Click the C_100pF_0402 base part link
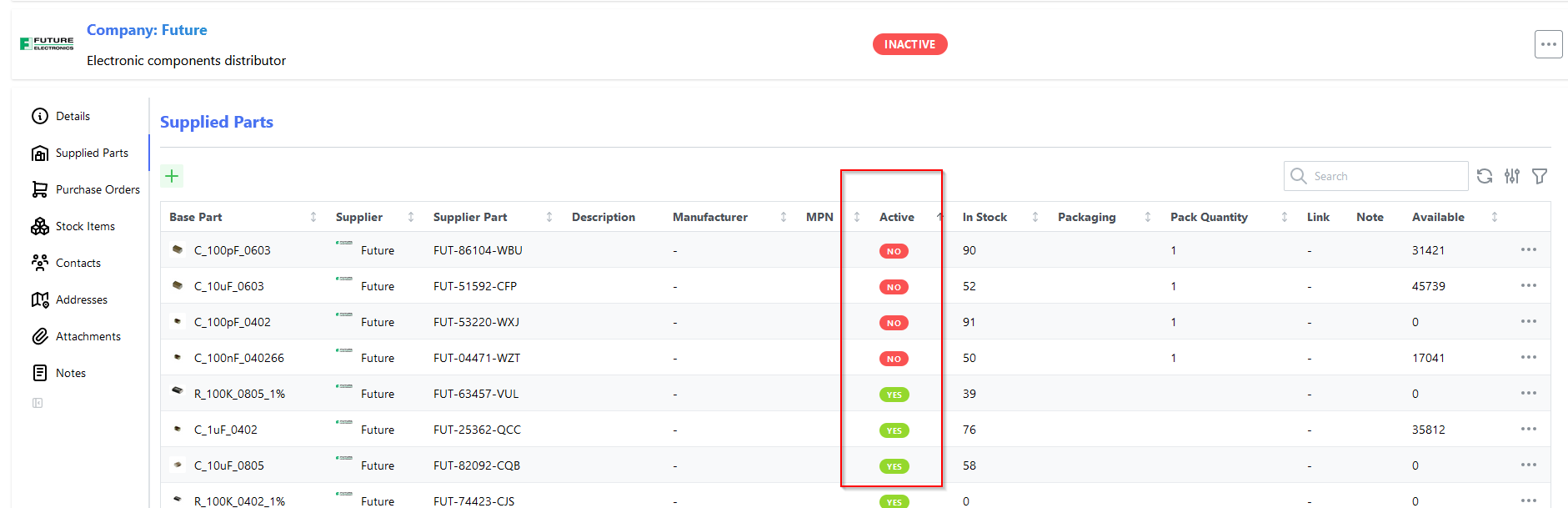Viewport: 1568px width, 508px height. point(232,322)
